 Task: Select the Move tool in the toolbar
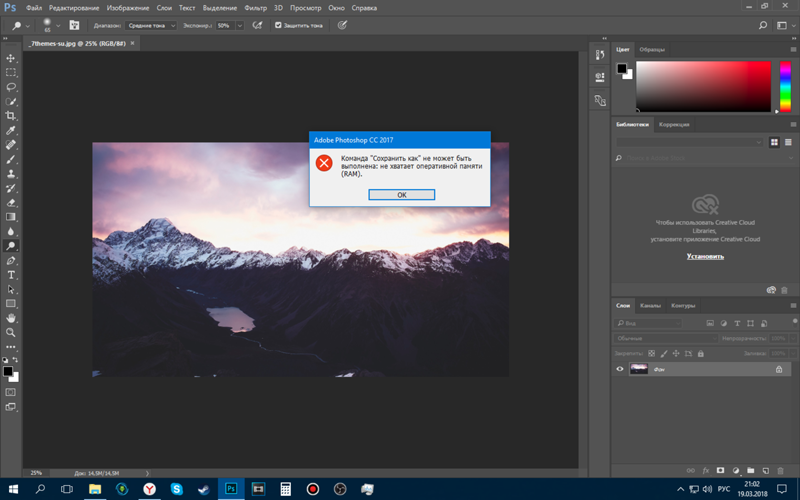click(x=11, y=59)
